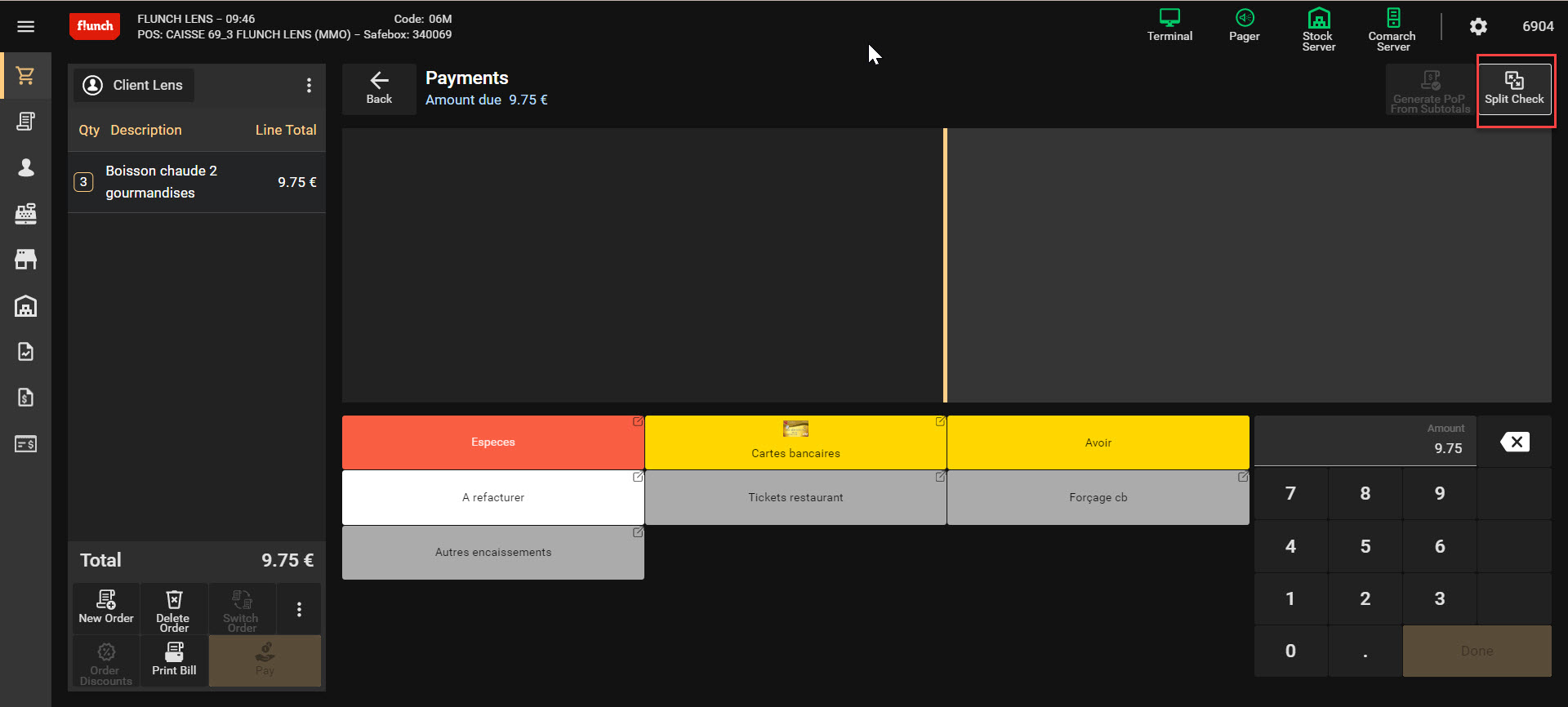Click the edit icon on Especes tile
The image size is (1568, 707).
[638, 422]
